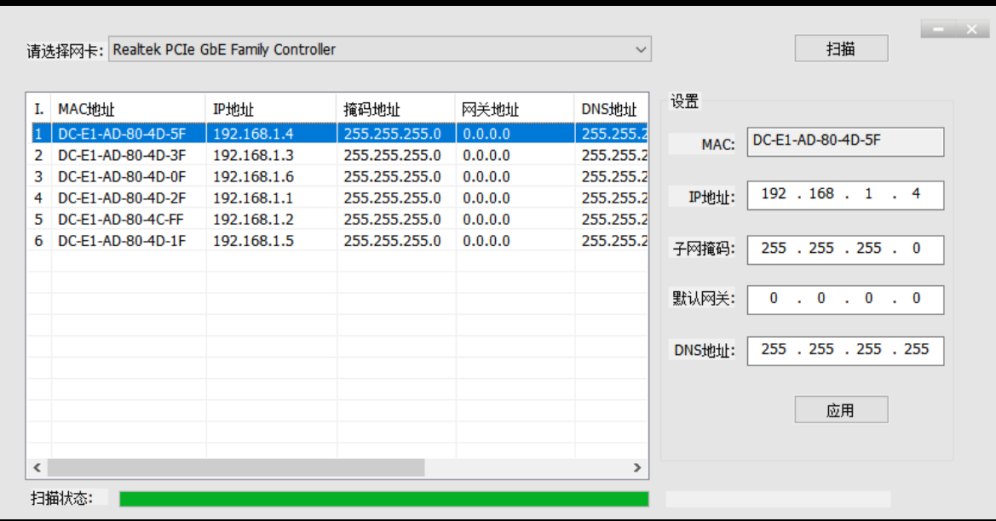Viewport: 996px width, 521px height.
Task: Select device row with IP 192.168.1.6
Action: coord(253,176)
